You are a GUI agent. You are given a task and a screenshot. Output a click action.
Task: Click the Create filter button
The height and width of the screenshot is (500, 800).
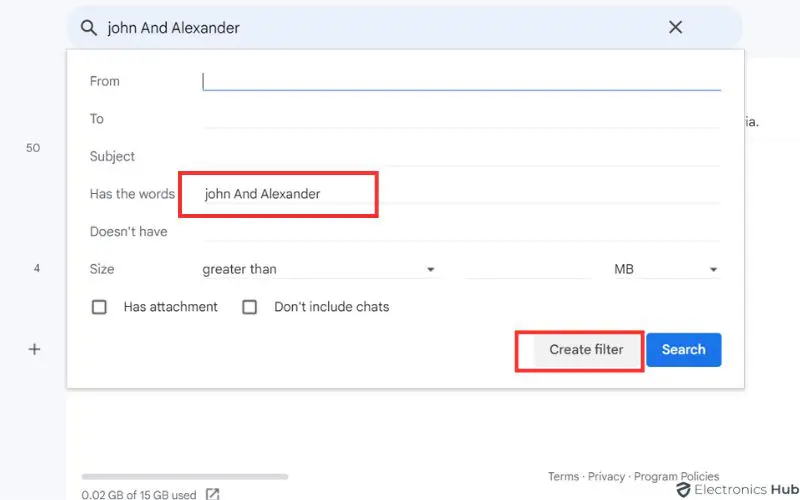point(585,350)
